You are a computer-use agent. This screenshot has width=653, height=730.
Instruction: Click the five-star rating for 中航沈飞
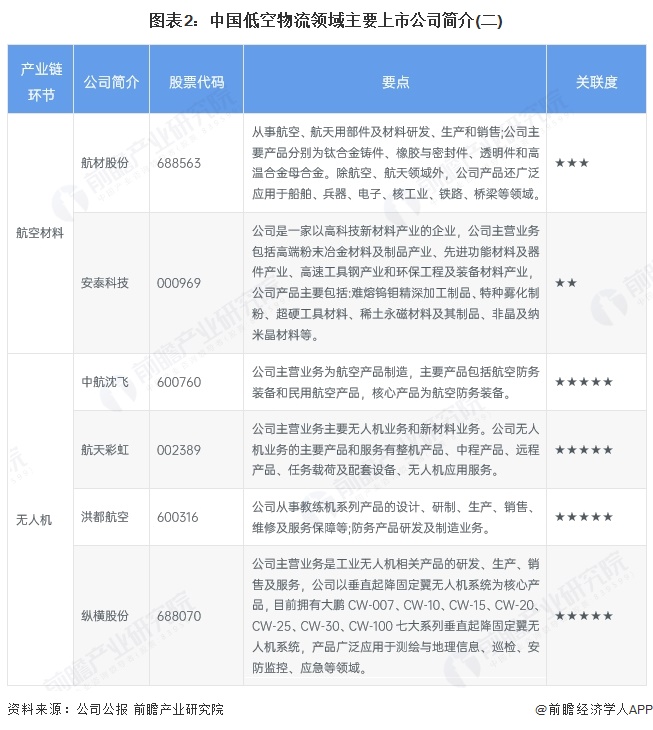point(584,382)
